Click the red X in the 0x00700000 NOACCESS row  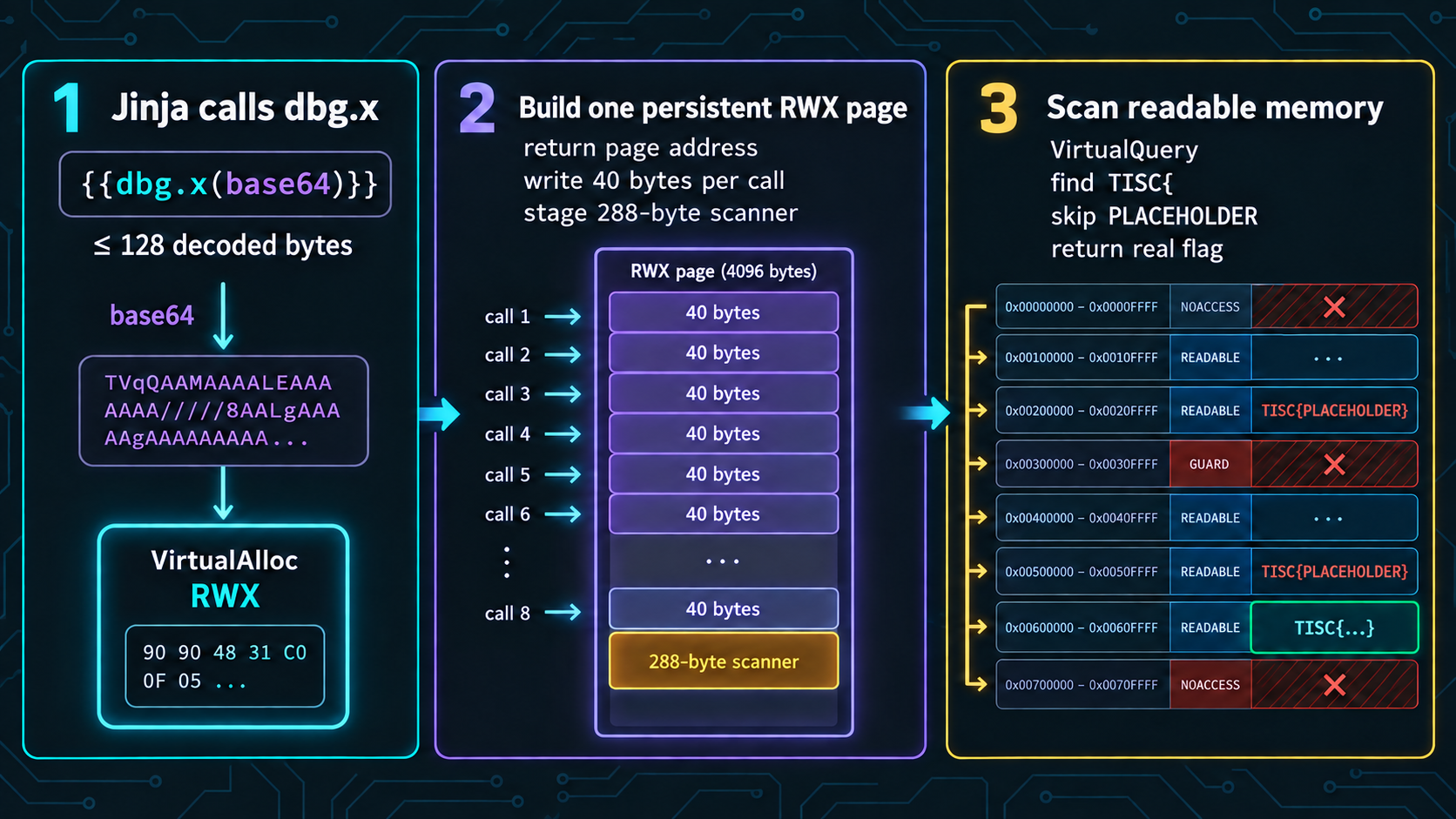point(1334,685)
